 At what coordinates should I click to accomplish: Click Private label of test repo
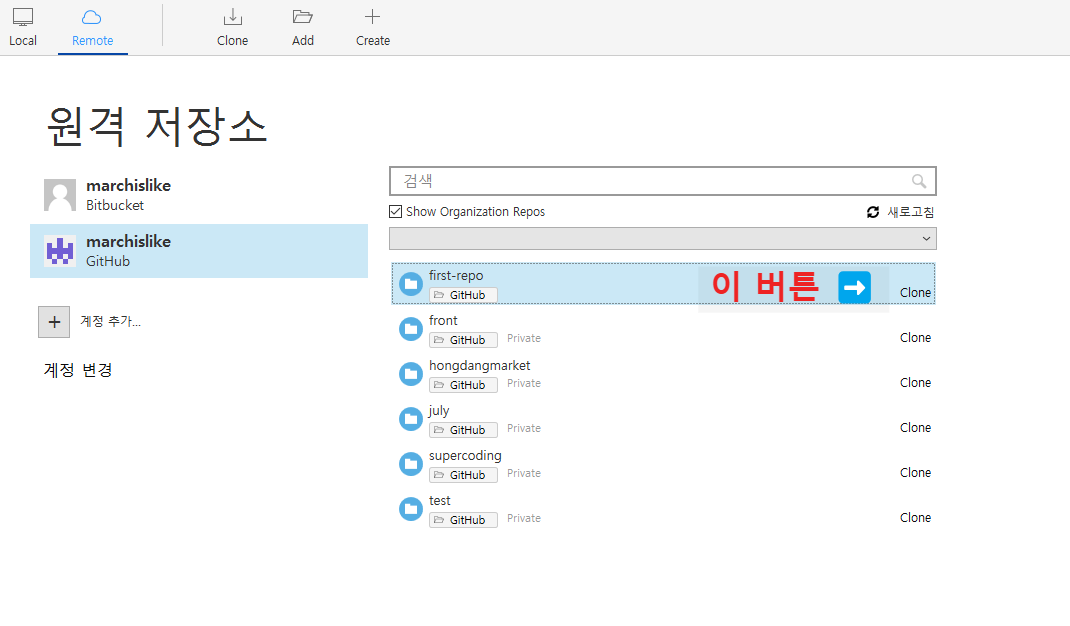point(524,519)
